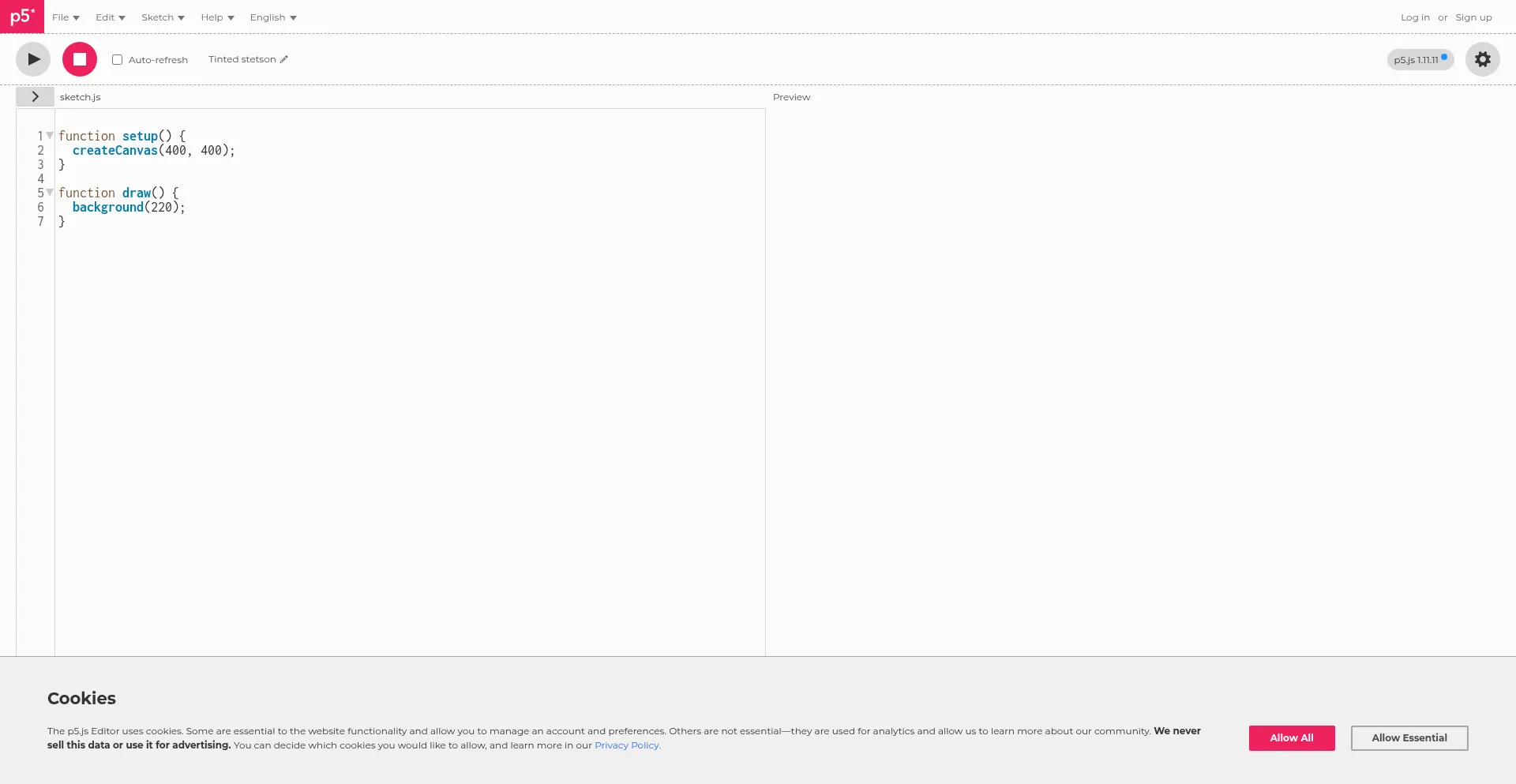Screen dimensions: 1516x784
Task: Collapse the setup function fold arrow
Action: 50,136
